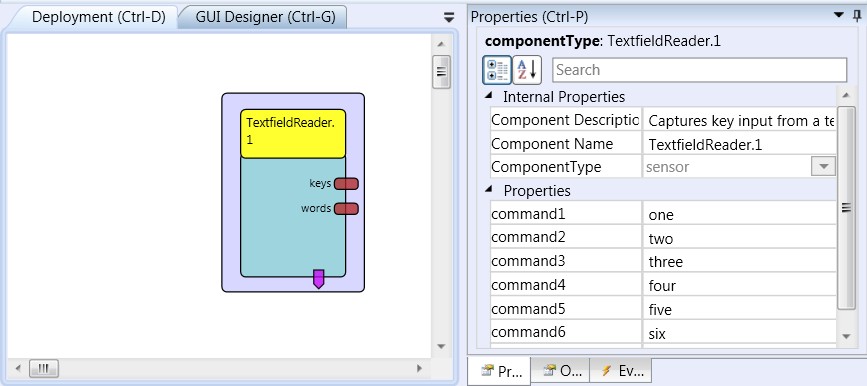Image resolution: width=867 pixels, height=386 pixels.
Task: Edit command3 value three
Action: coord(739,261)
